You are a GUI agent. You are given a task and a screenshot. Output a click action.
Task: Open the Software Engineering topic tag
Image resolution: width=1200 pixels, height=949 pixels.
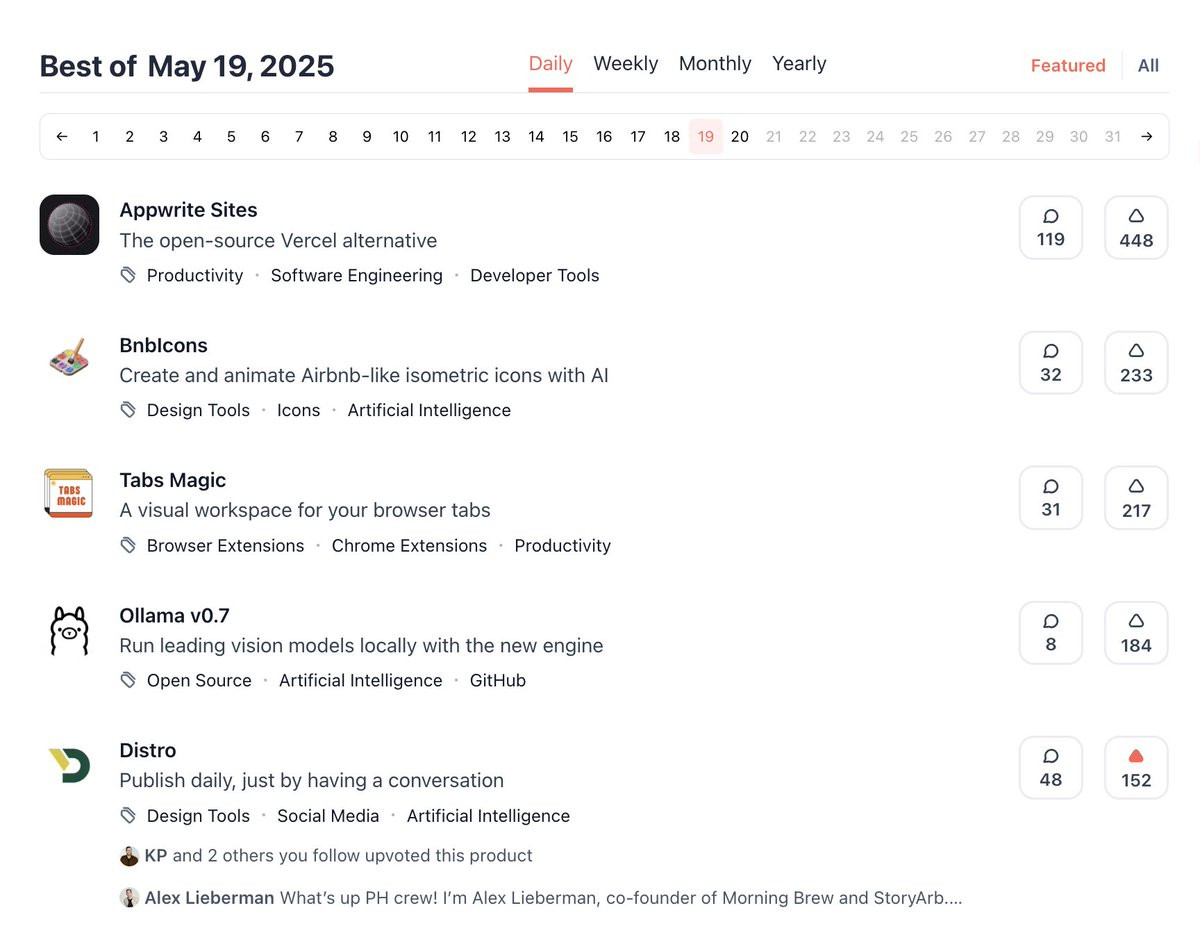pyautogui.click(x=357, y=276)
